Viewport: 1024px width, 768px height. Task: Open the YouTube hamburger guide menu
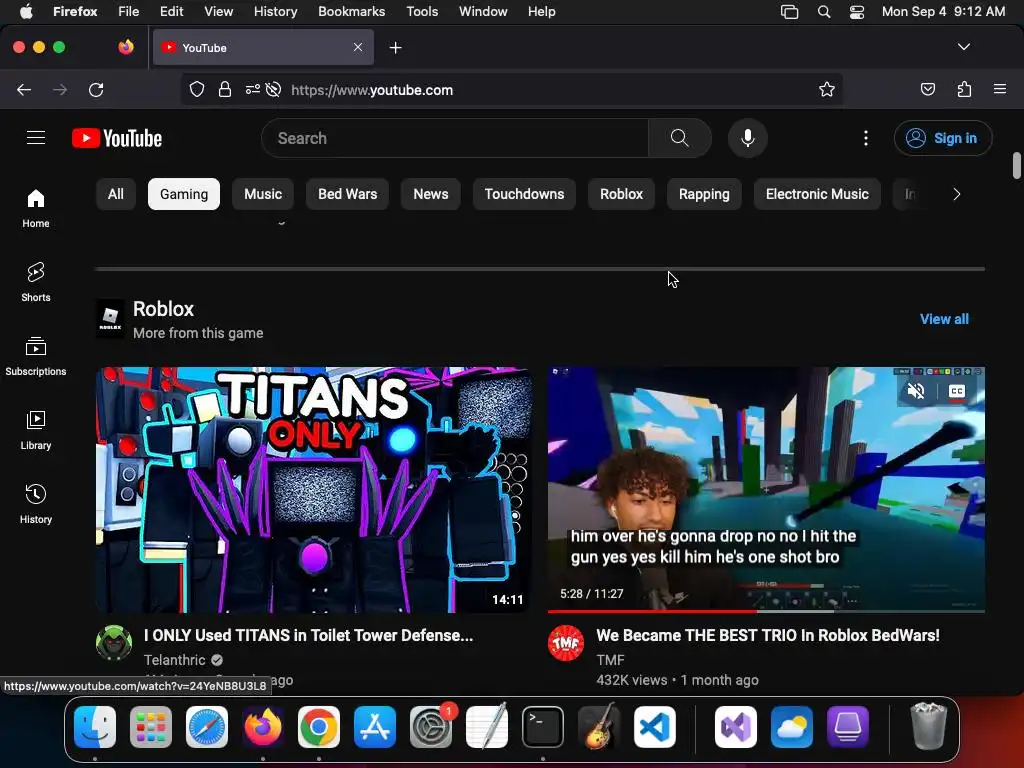pyautogui.click(x=36, y=138)
